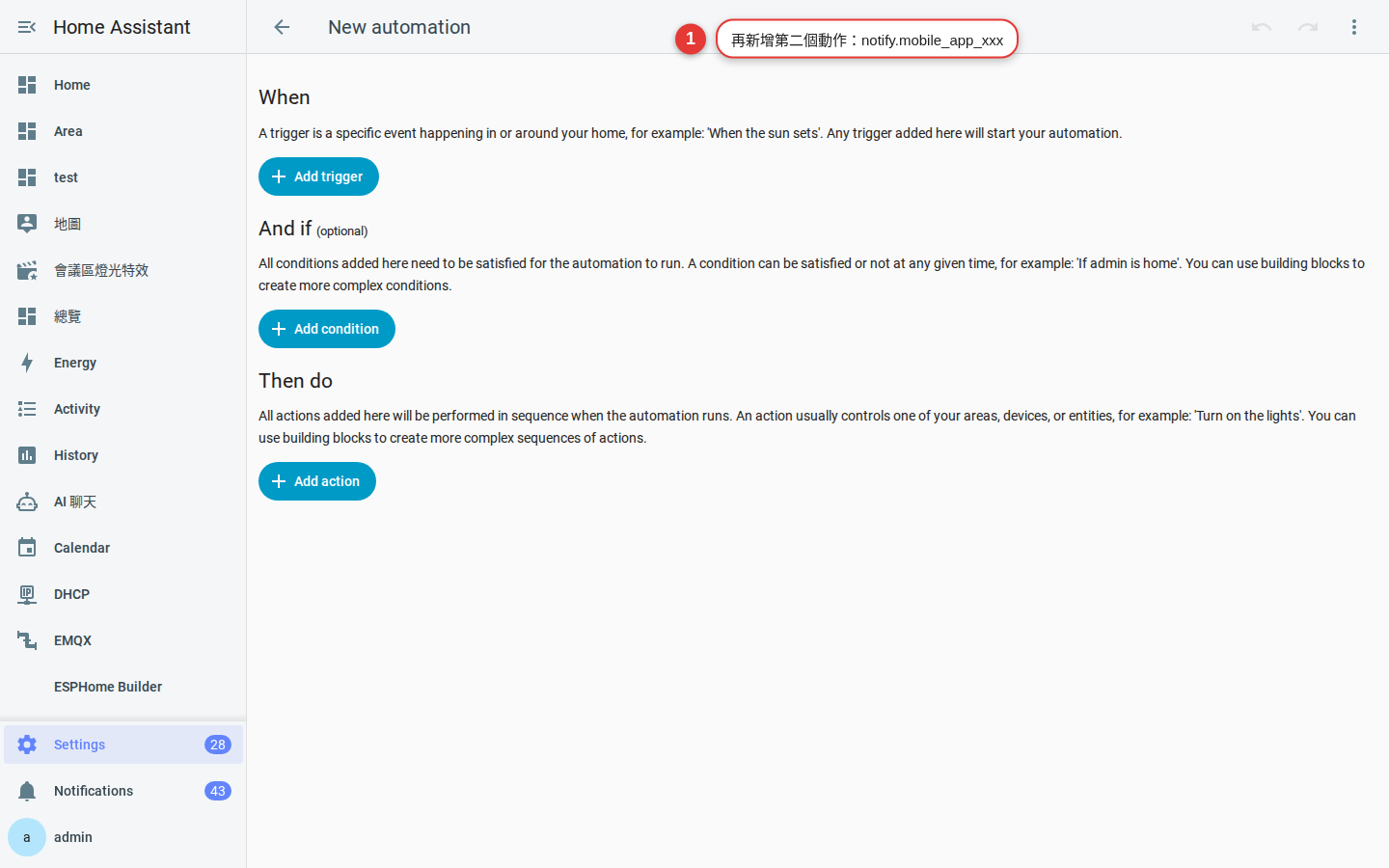This screenshot has height=868, width=1389.
Task: Open the admin user profile
Action: (123, 837)
